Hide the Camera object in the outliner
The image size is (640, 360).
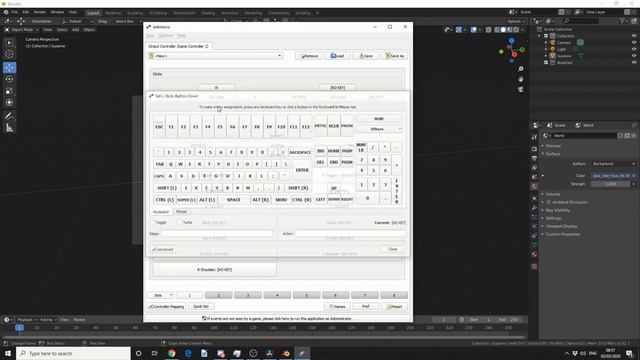634,42
